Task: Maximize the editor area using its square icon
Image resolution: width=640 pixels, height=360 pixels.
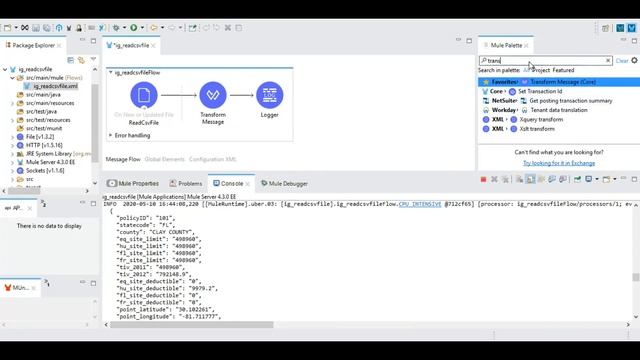Action: click(x=469, y=40)
